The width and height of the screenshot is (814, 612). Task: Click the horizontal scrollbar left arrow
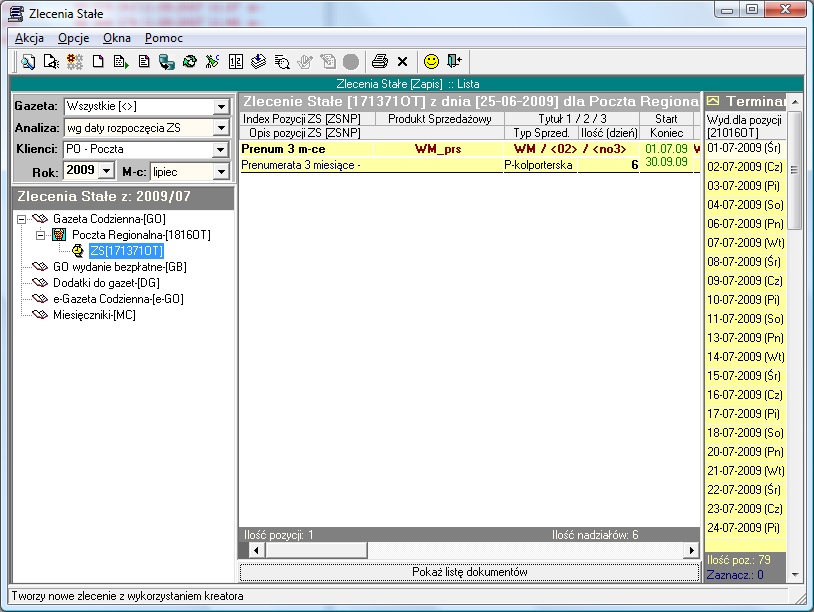point(256,550)
